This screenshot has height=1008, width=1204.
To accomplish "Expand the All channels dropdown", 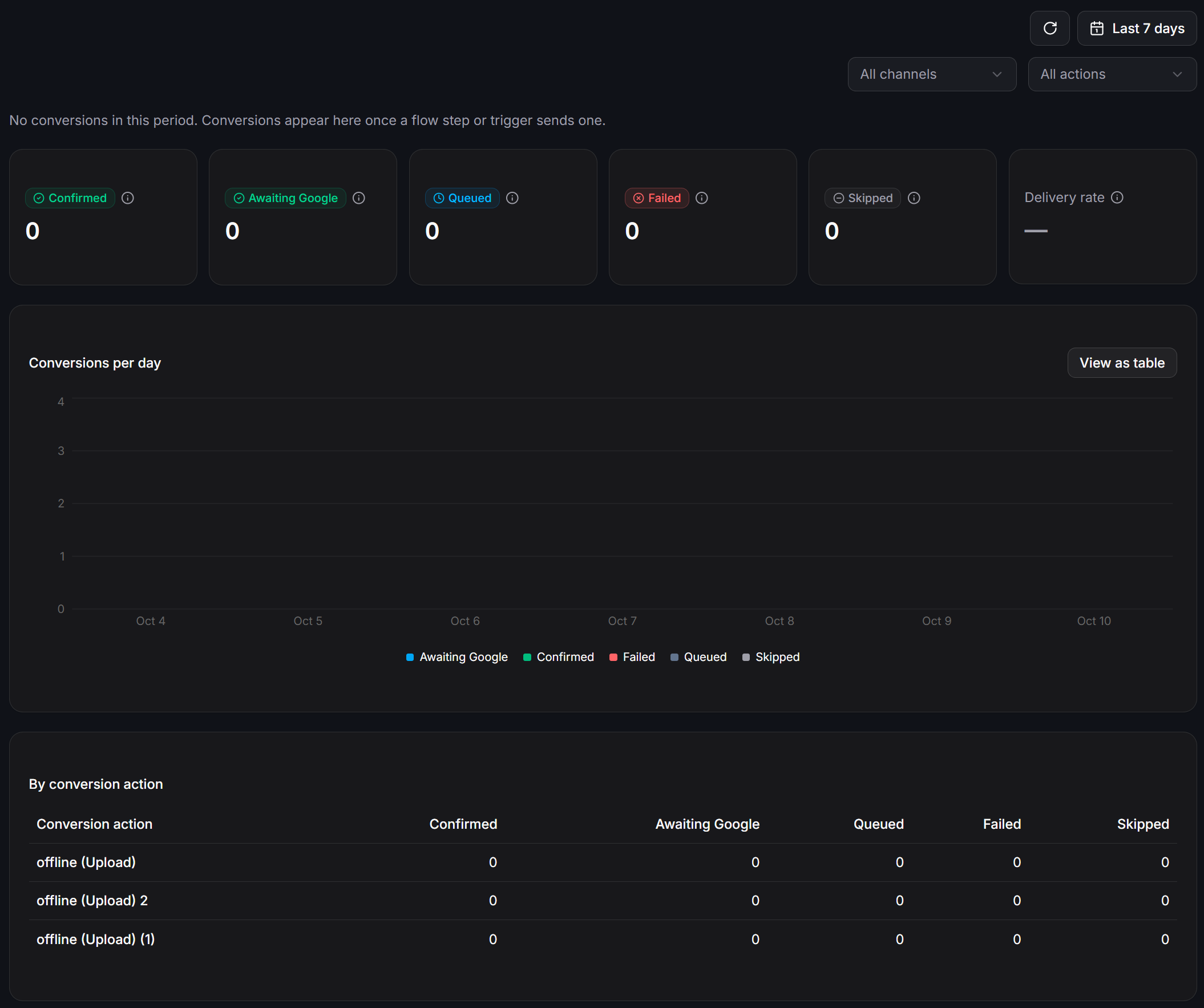I will pyautogui.click(x=932, y=74).
